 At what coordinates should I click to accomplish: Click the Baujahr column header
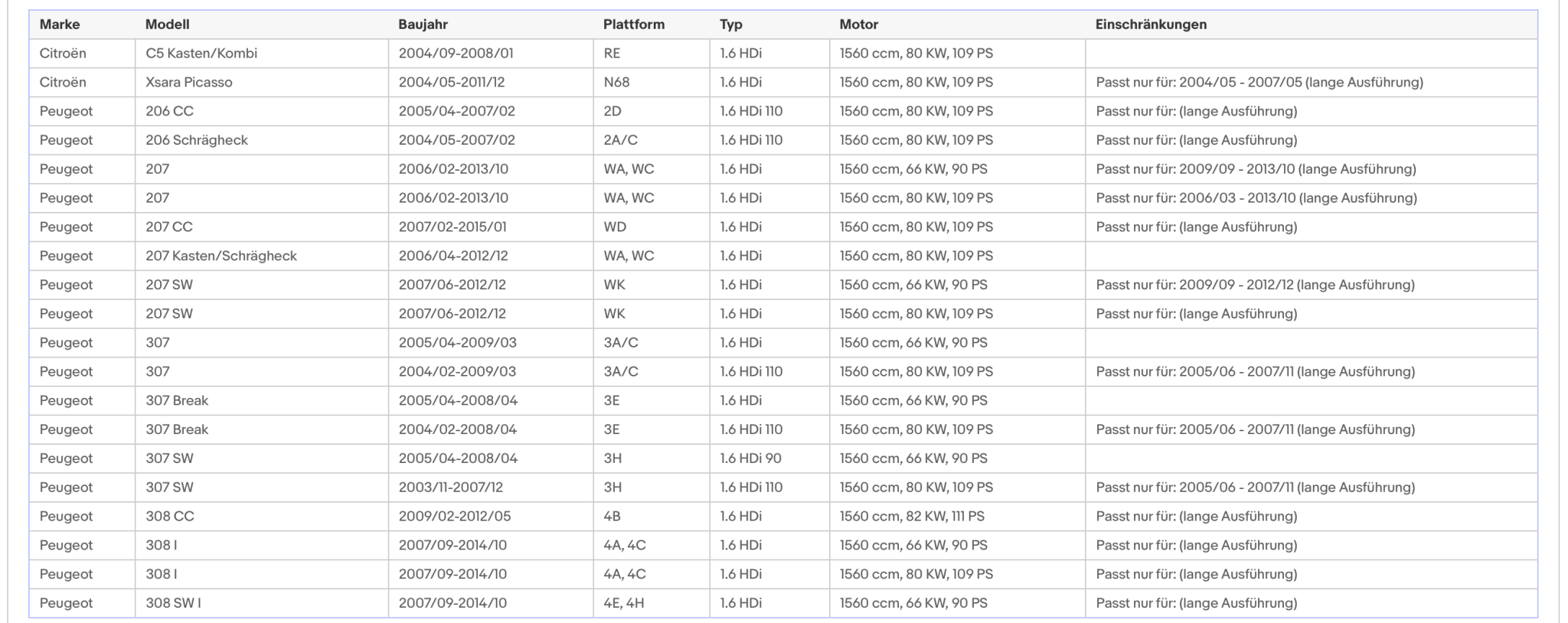click(x=491, y=24)
